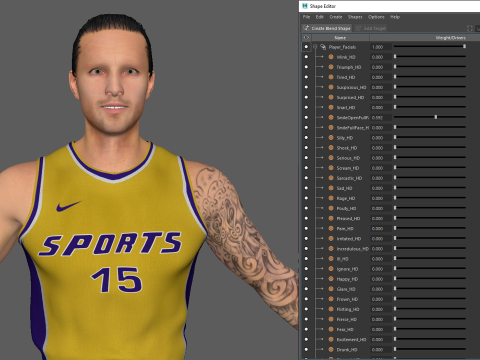Select the Glare_HD target name

pyautogui.click(x=346, y=289)
